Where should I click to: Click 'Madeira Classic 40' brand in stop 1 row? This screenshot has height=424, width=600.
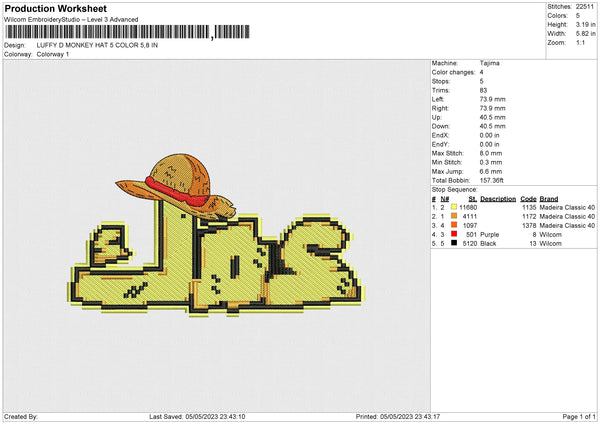tap(567, 207)
